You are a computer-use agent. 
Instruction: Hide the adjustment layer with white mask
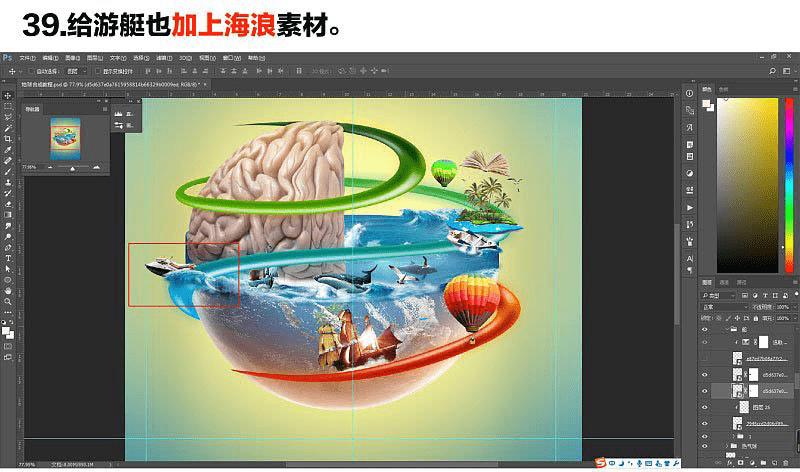point(705,342)
